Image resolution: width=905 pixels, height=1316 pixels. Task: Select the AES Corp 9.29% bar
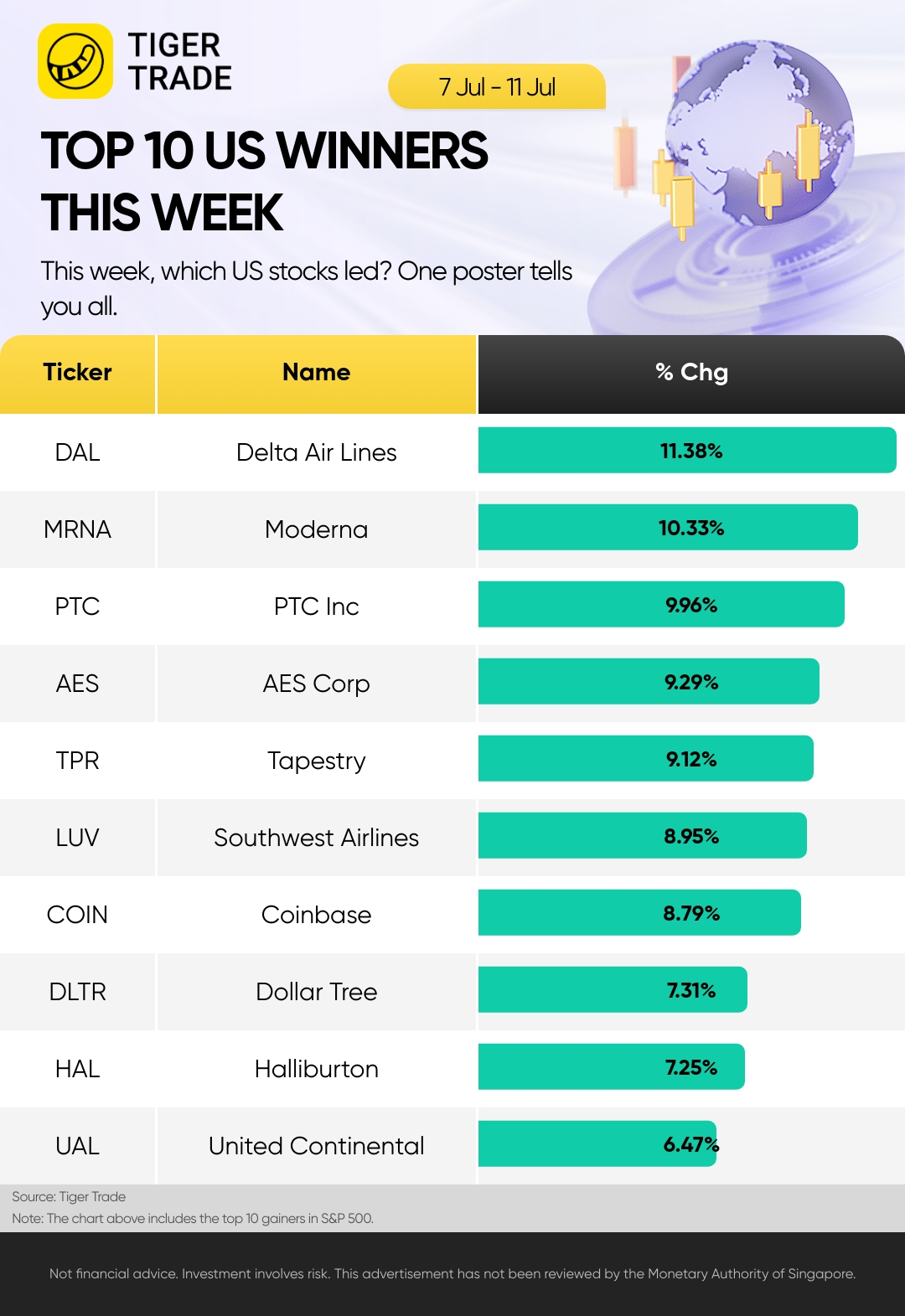click(649, 682)
